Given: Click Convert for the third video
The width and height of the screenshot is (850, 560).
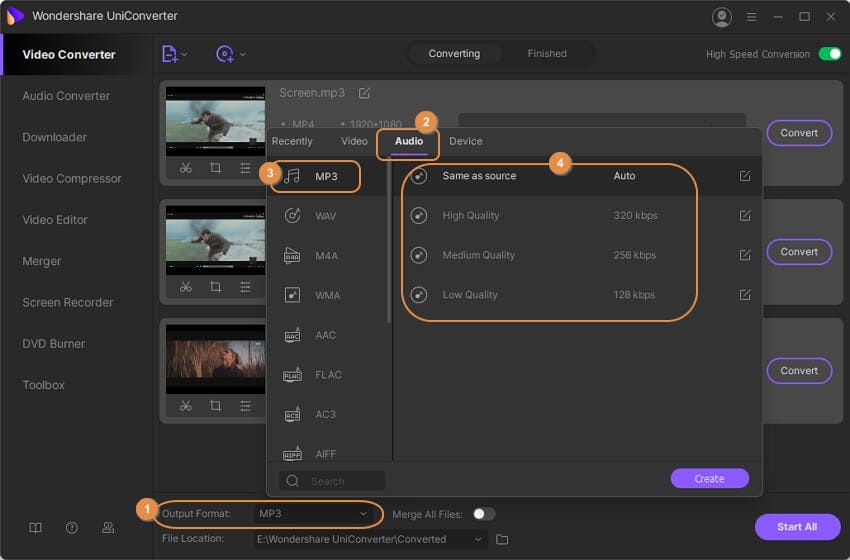Looking at the screenshot, I should 799,371.
